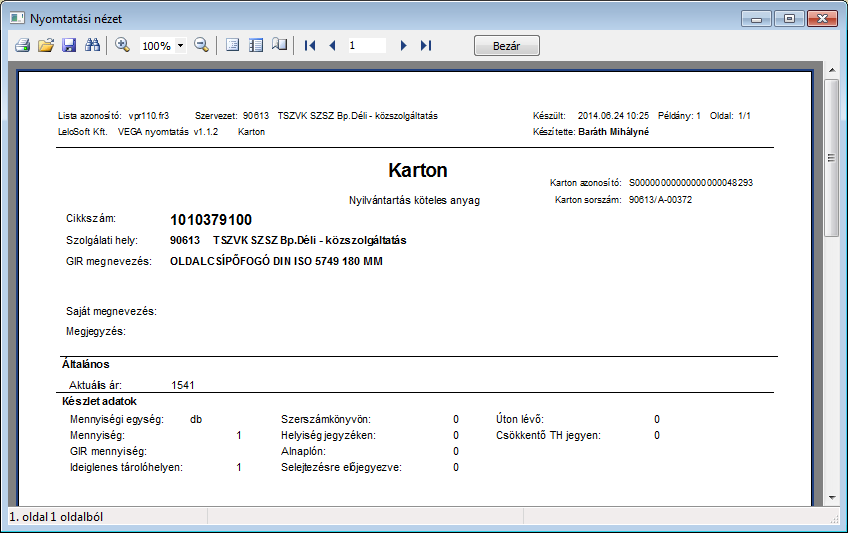Click the Úton lévő label
Image resolution: width=848 pixels, height=533 pixels.
click(520, 419)
